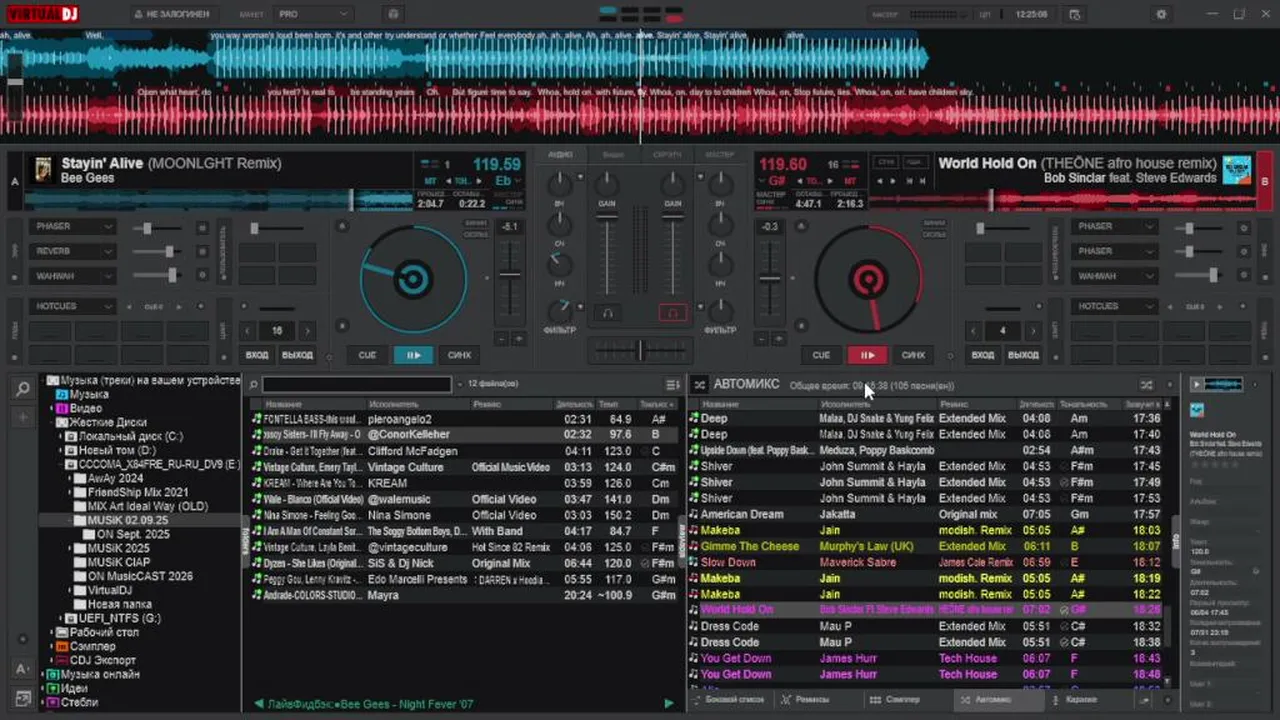This screenshot has height=720, width=1280.
Task: Open the browser list options icon
Action: 673,385
